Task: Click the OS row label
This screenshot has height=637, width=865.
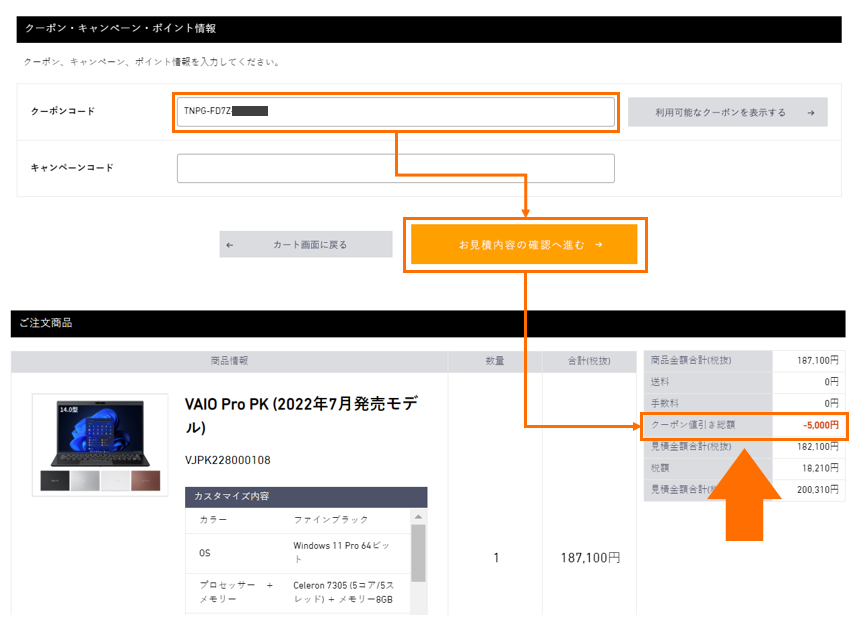Action: 205,553
